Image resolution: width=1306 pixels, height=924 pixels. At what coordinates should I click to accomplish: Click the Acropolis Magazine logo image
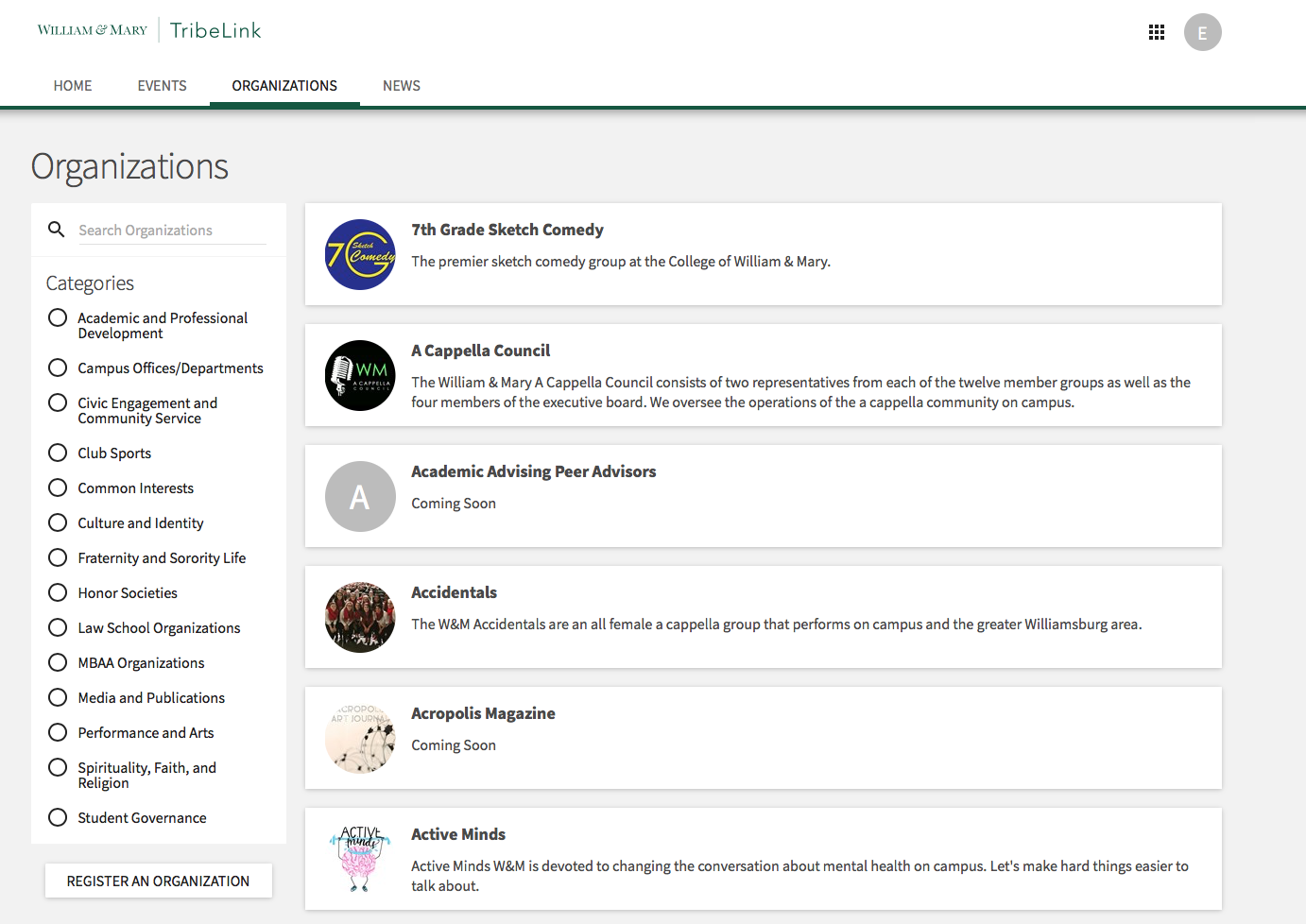[x=360, y=738]
